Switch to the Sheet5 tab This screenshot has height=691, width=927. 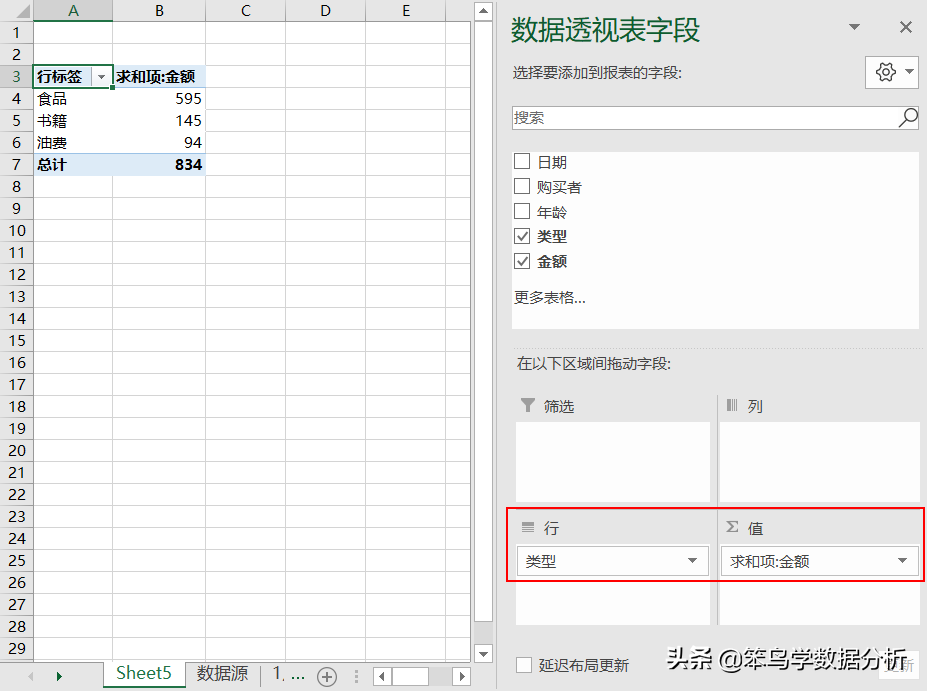(x=144, y=673)
